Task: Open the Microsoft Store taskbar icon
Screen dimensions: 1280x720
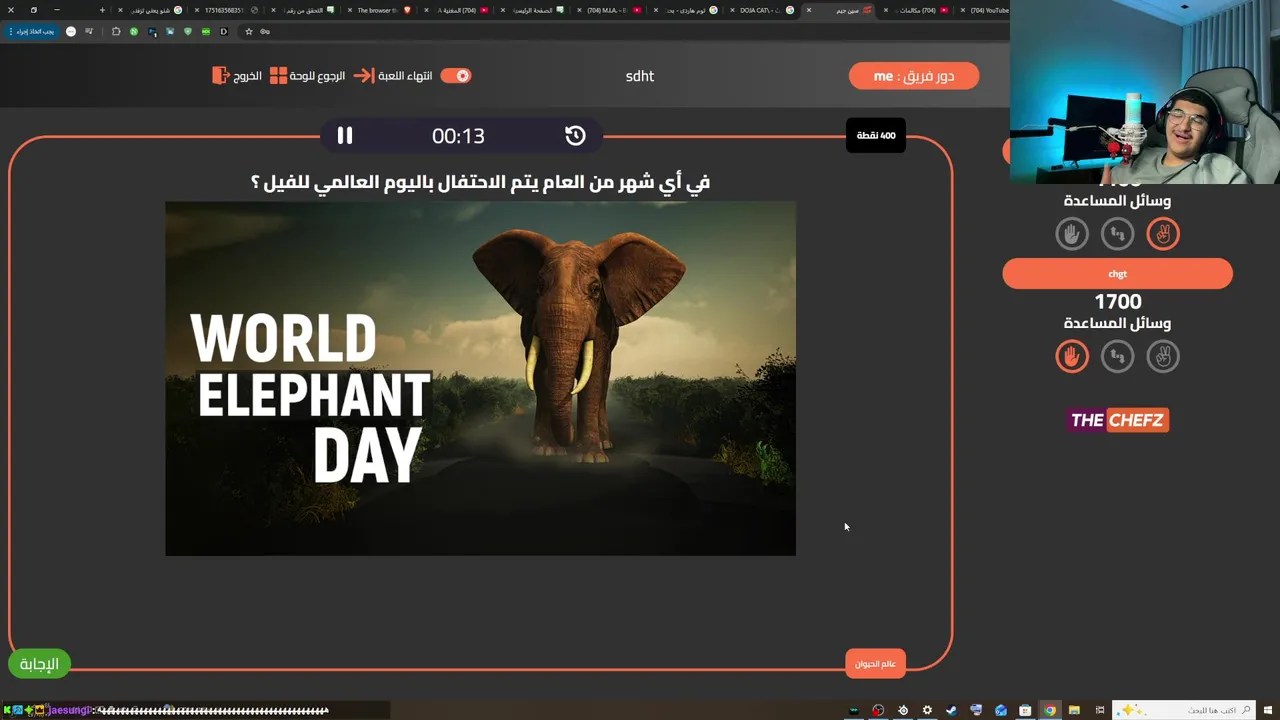Action: pos(1025,710)
